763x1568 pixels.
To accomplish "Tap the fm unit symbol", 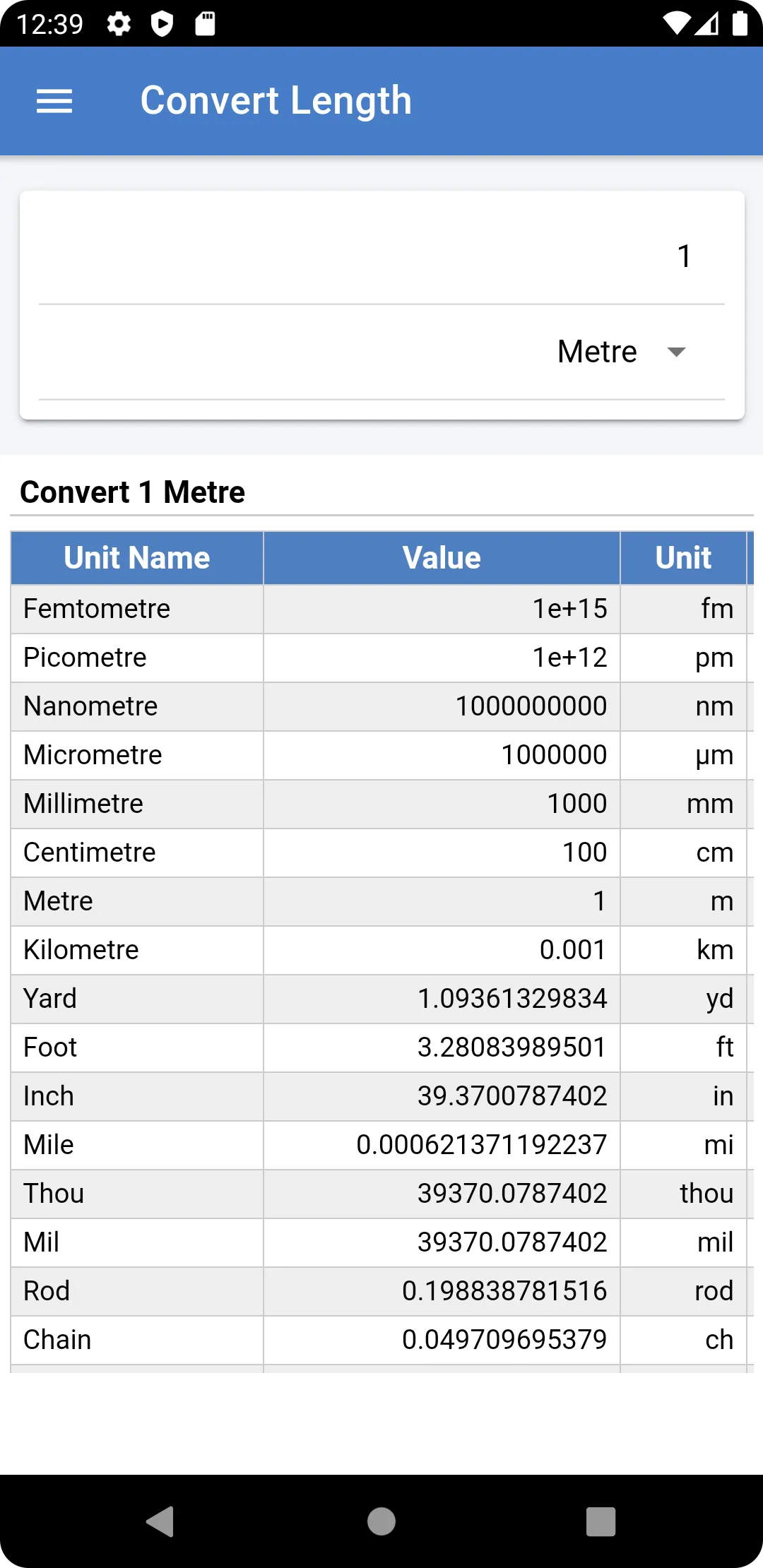I will (x=717, y=609).
